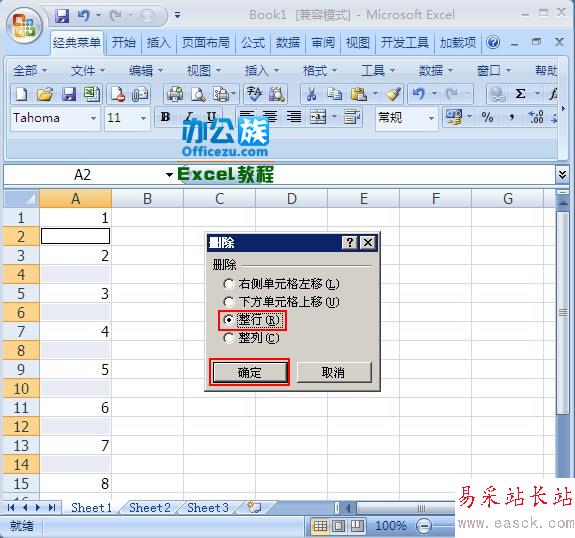
Task: Switch to Page Break Preview icon
Action: [x=357, y=526]
